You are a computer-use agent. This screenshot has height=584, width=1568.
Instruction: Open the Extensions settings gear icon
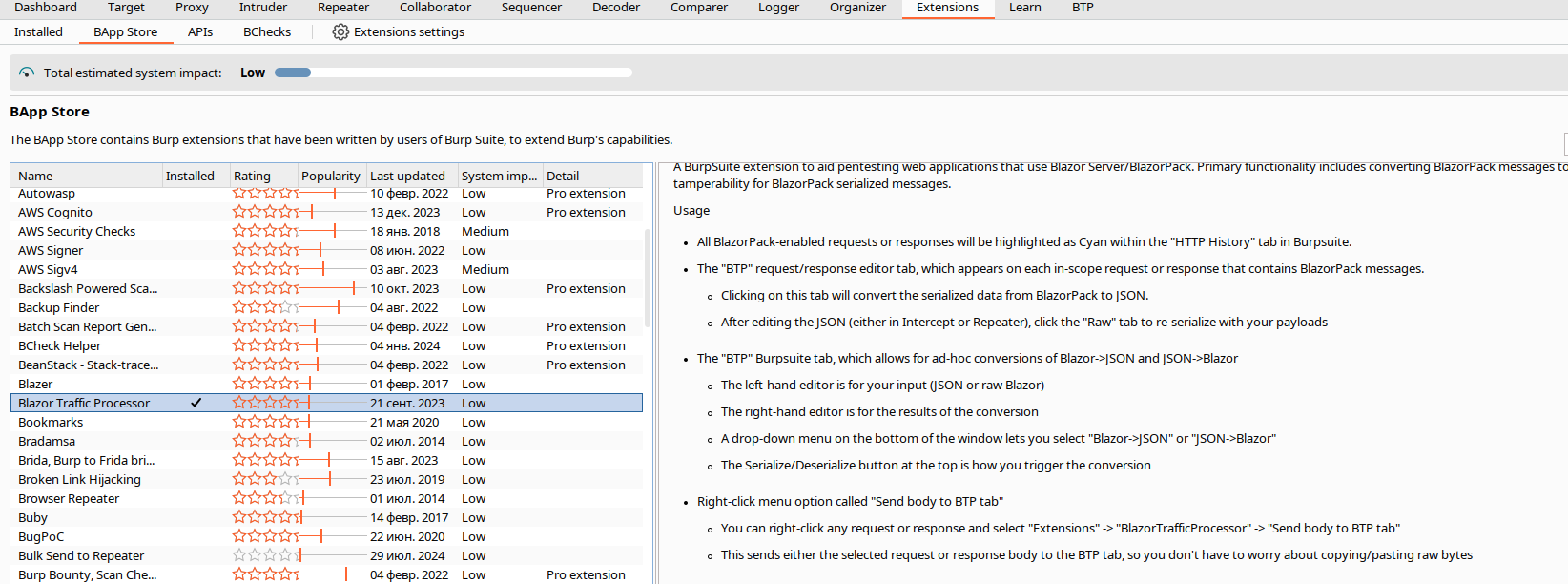tap(340, 31)
